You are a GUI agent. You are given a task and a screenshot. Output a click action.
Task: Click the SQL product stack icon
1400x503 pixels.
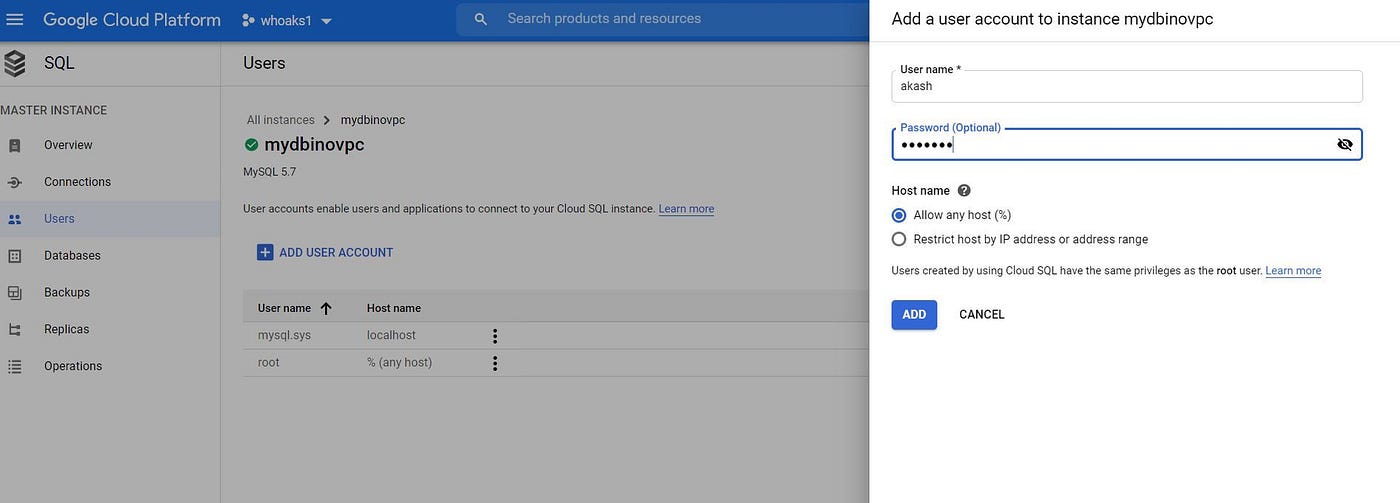(x=14, y=63)
